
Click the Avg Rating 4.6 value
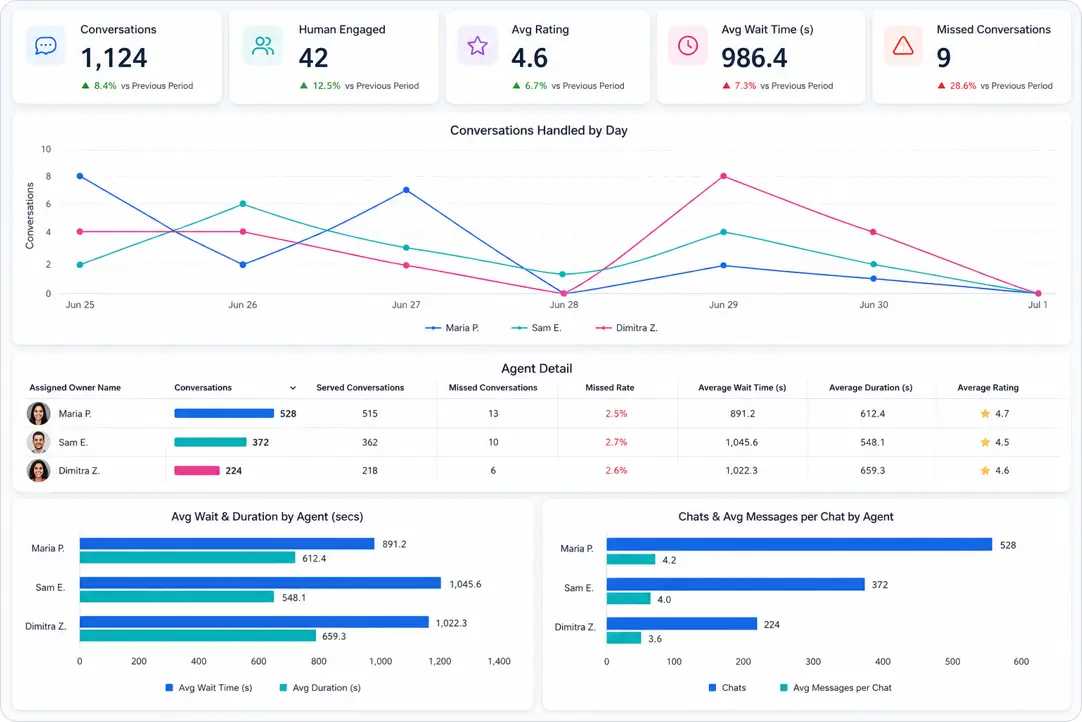click(x=529, y=58)
